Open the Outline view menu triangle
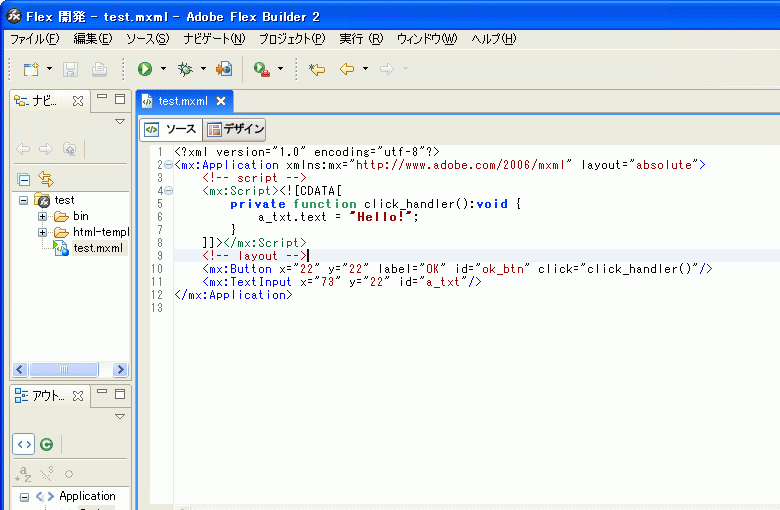Screen dimensions: 780x510 pyautogui.click(x=120, y=416)
